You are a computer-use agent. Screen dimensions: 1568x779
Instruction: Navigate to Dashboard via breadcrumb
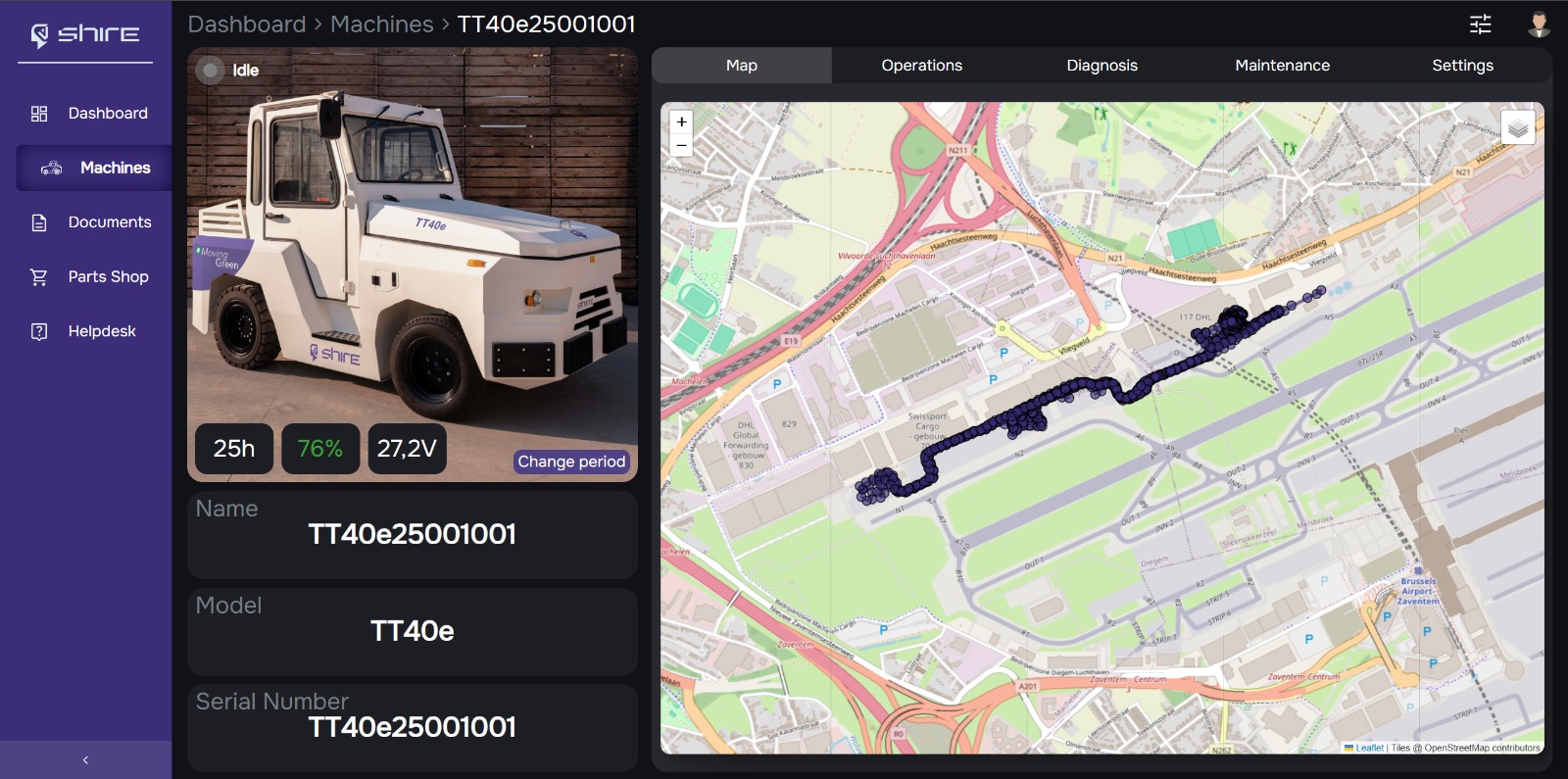[x=247, y=24]
